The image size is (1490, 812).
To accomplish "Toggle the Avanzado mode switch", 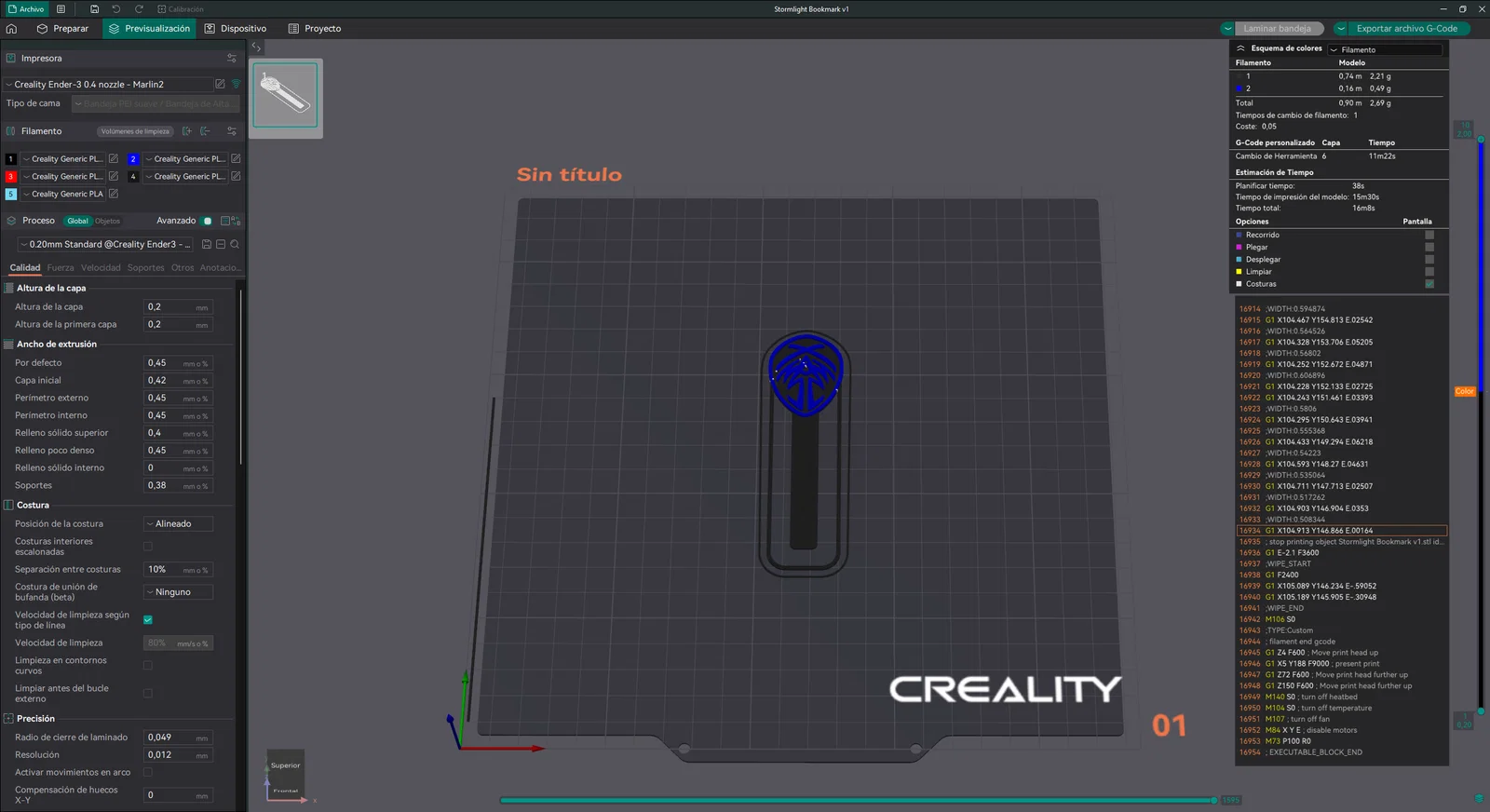I will [x=208, y=221].
